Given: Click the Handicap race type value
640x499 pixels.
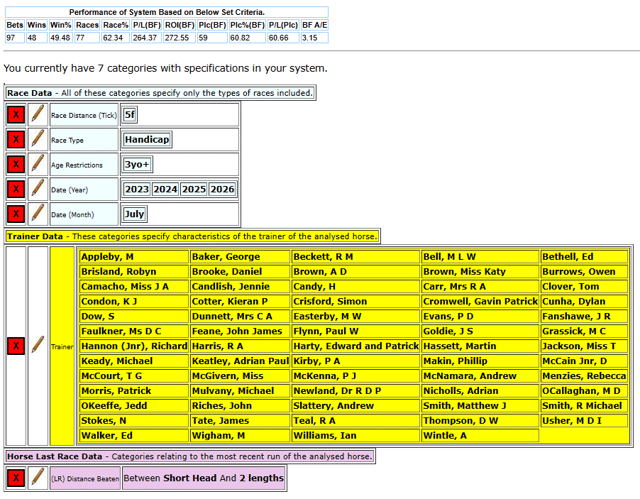Looking at the screenshot, I should pos(147,140).
